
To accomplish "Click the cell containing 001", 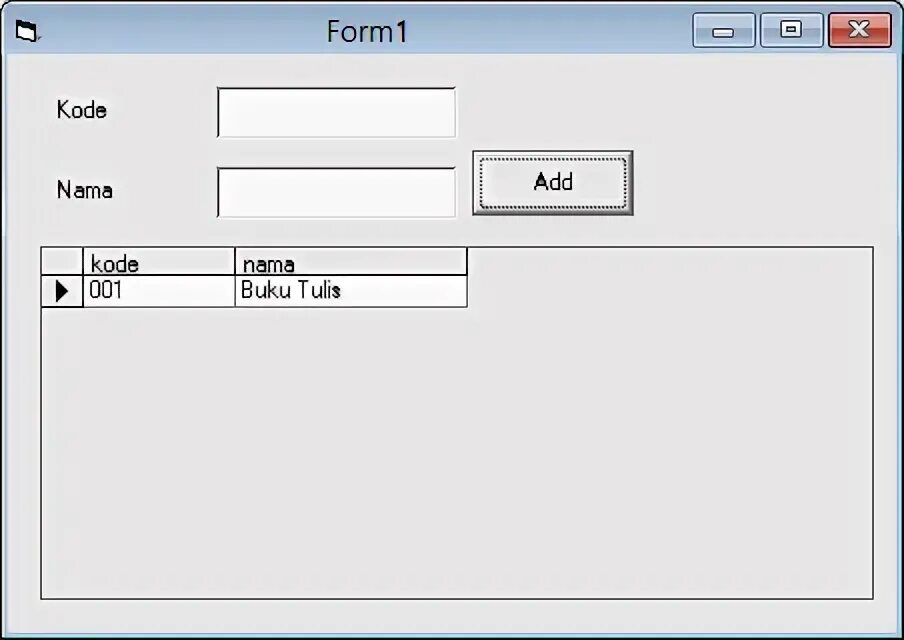I will tap(158, 291).
